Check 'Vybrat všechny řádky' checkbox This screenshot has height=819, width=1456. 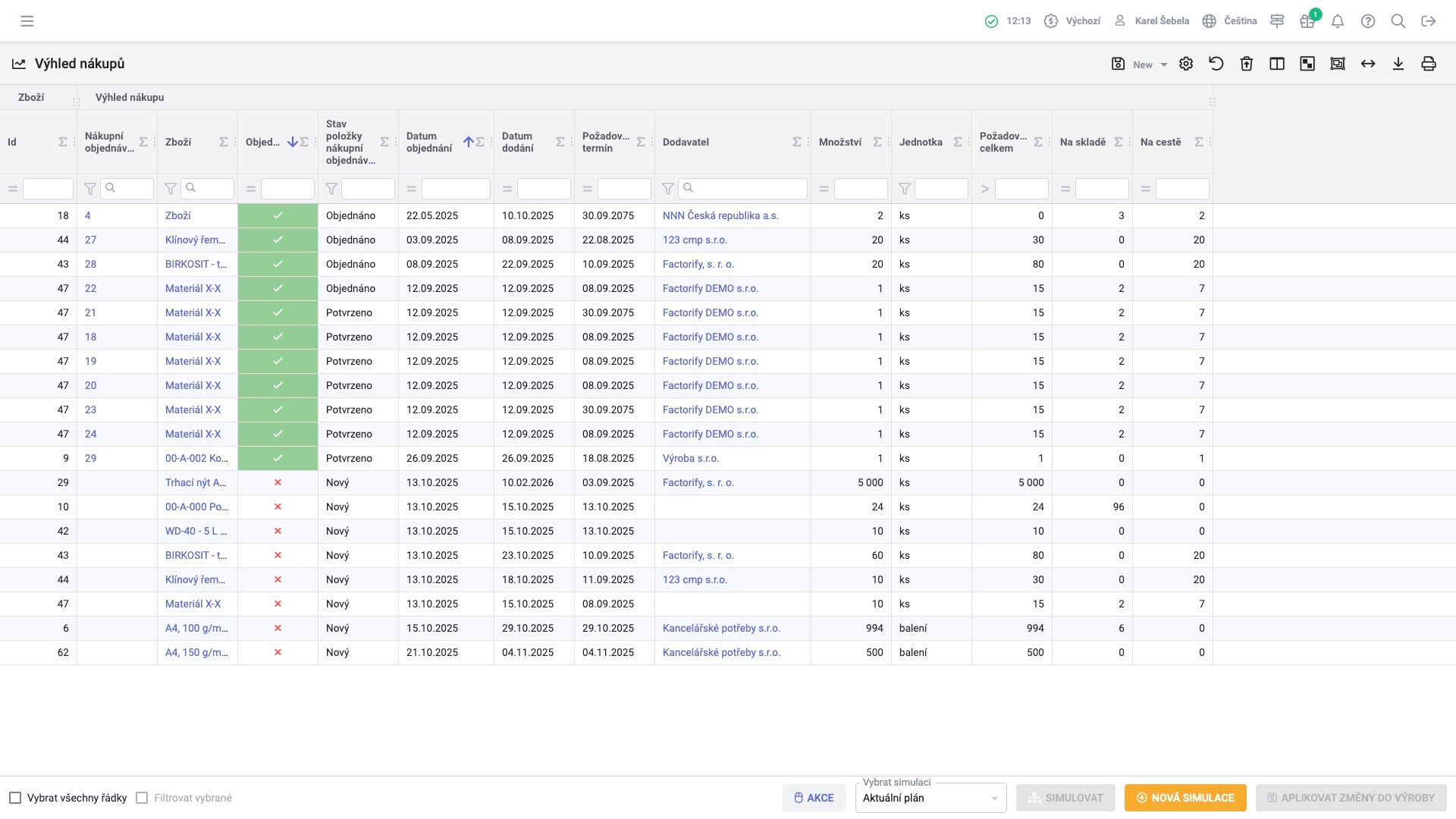15,798
